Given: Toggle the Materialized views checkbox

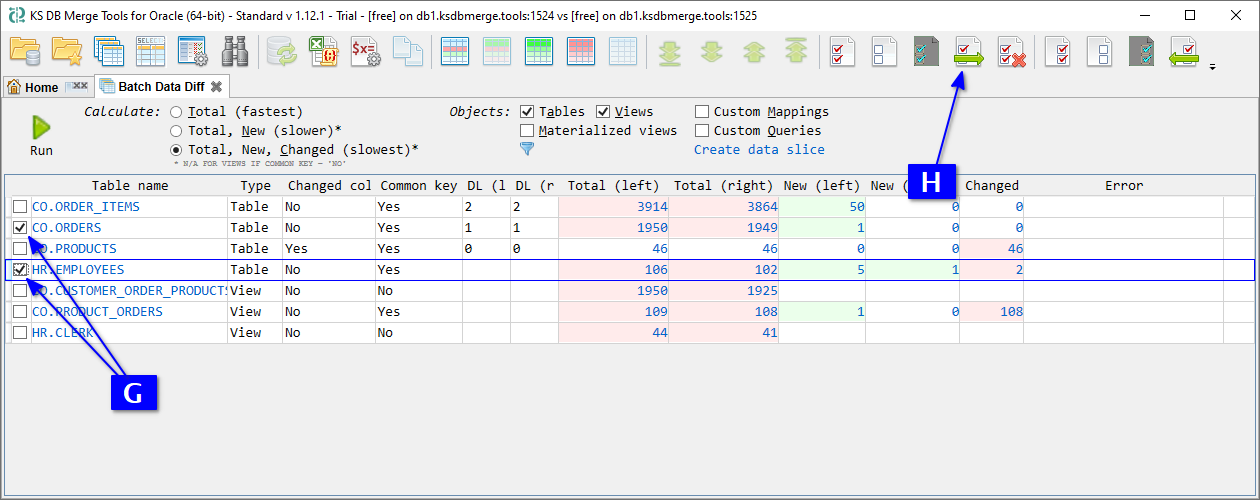Looking at the screenshot, I should (x=527, y=131).
